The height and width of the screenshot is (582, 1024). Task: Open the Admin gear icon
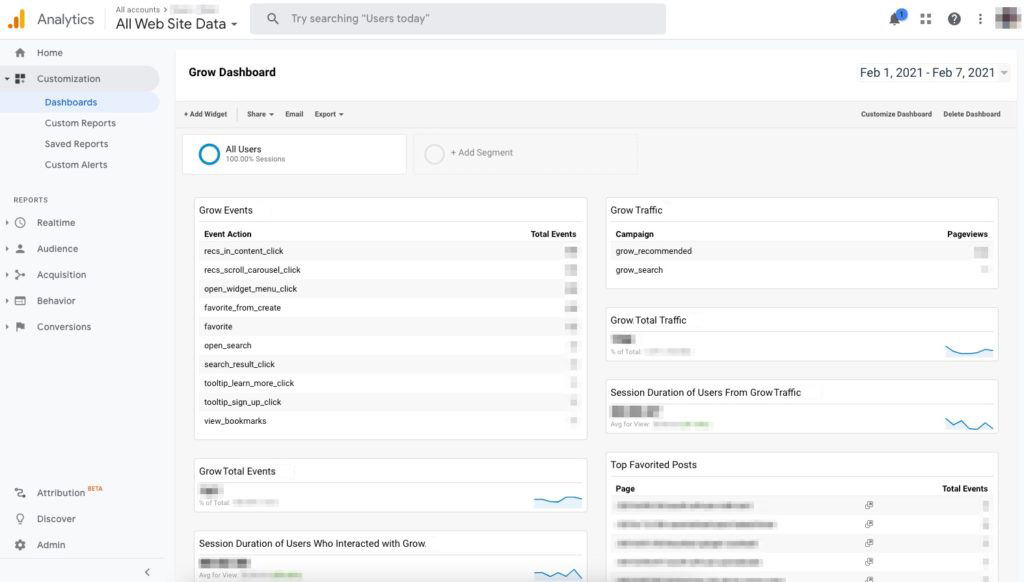[18, 544]
